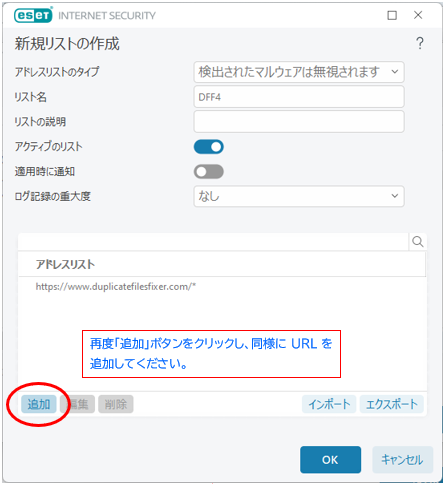Confirm with the OK button

click(x=330, y=460)
